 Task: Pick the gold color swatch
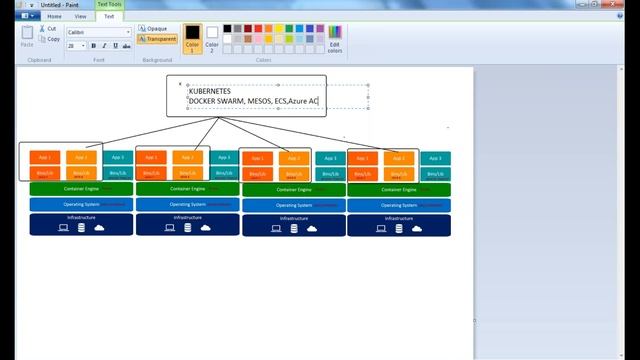[x=269, y=39]
